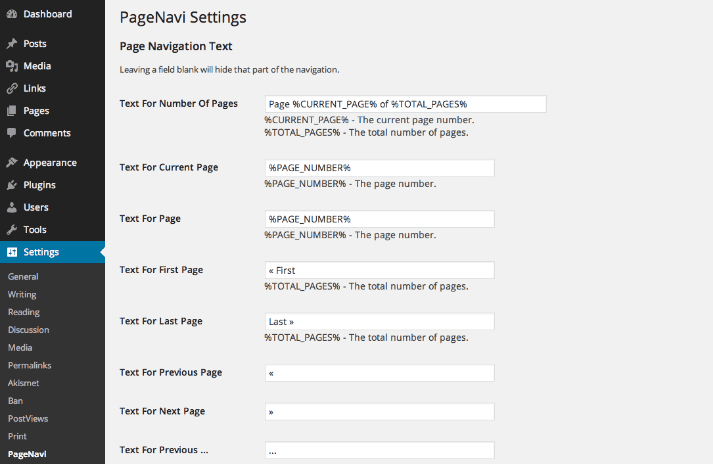Open the General settings submenu

(x=23, y=277)
